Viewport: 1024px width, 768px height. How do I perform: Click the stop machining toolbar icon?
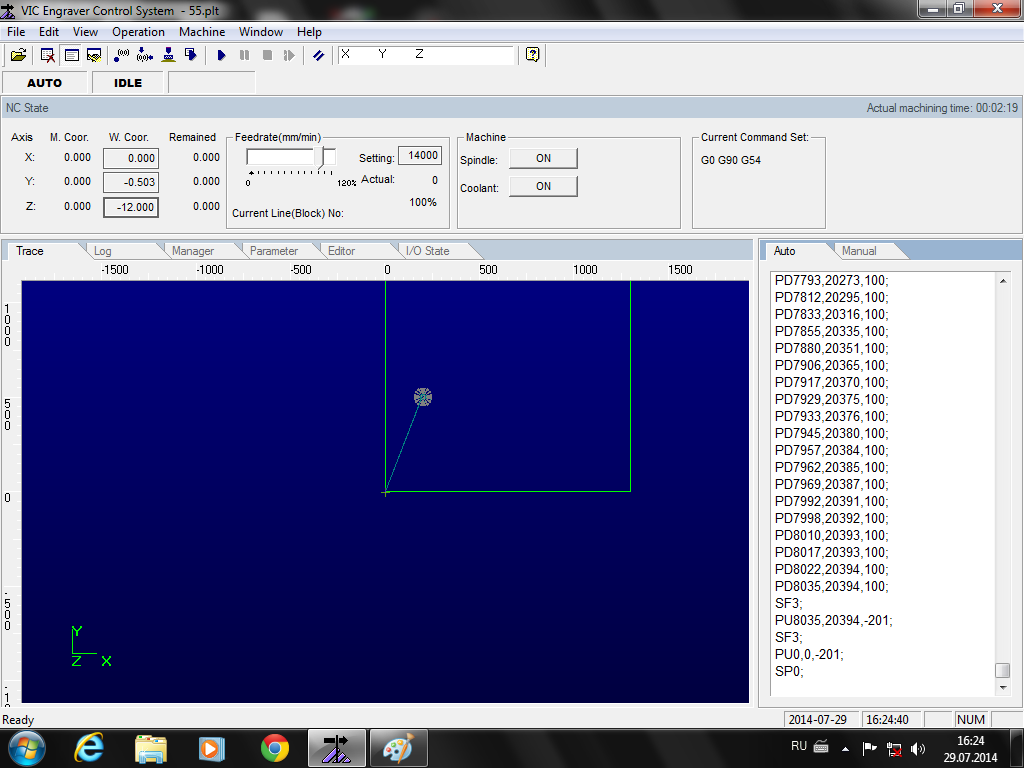[x=267, y=56]
